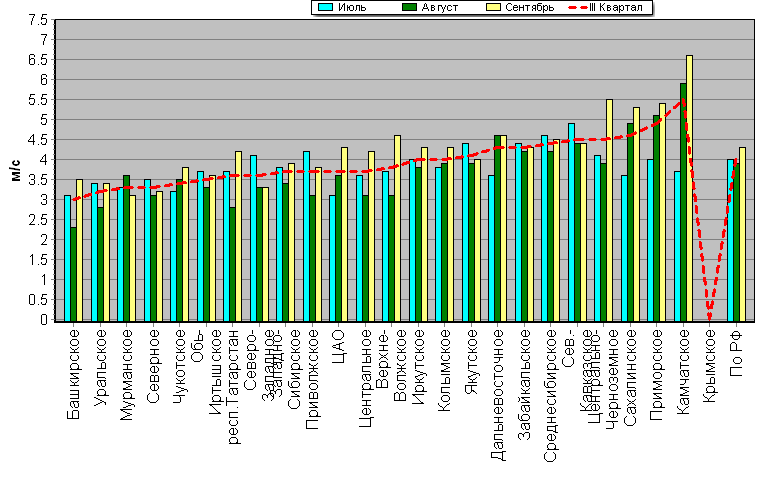Click the 0.5 value on the vertical axis

pyautogui.click(x=38, y=300)
